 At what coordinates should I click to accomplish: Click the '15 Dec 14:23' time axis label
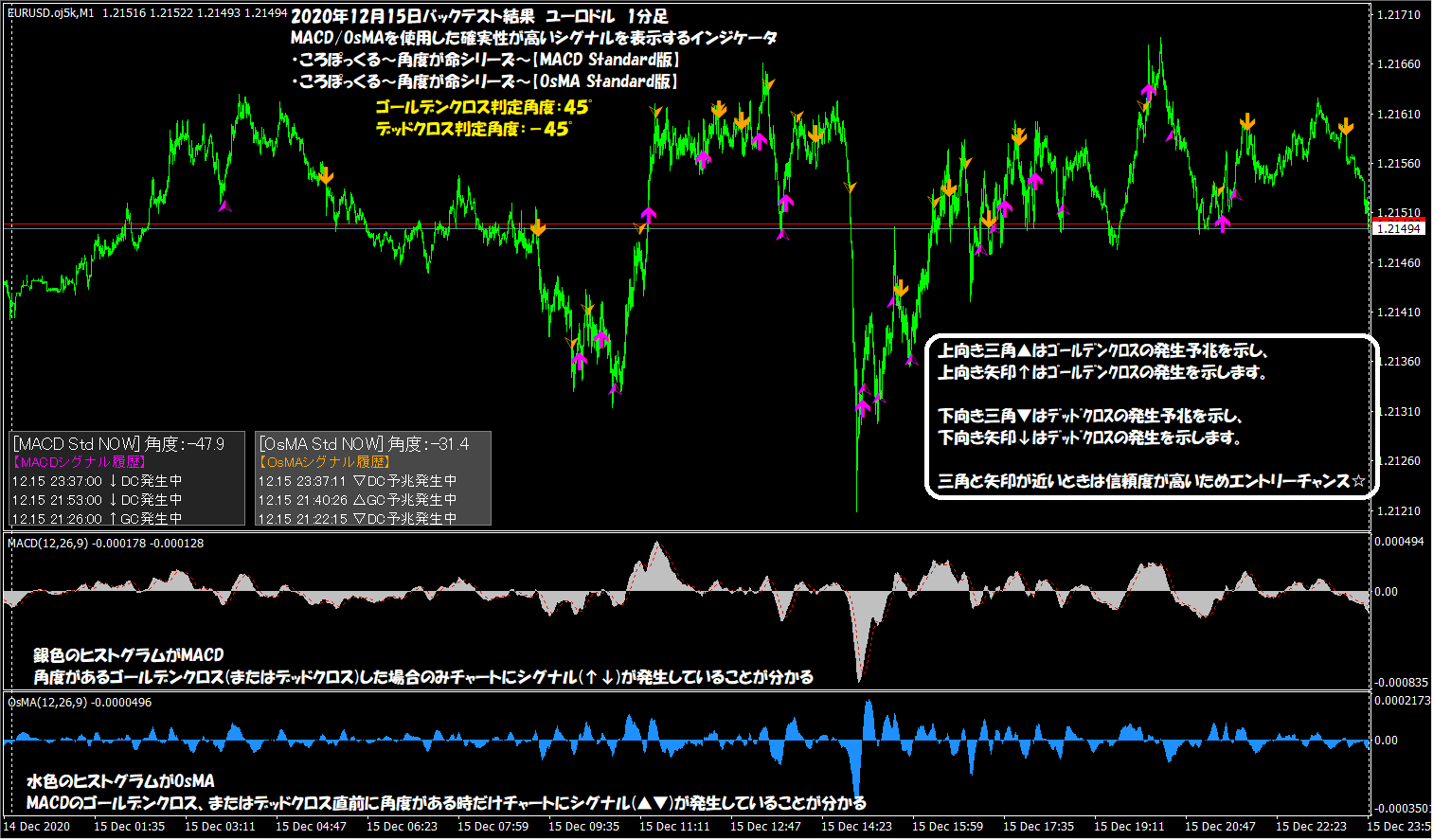tap(856, 827)
